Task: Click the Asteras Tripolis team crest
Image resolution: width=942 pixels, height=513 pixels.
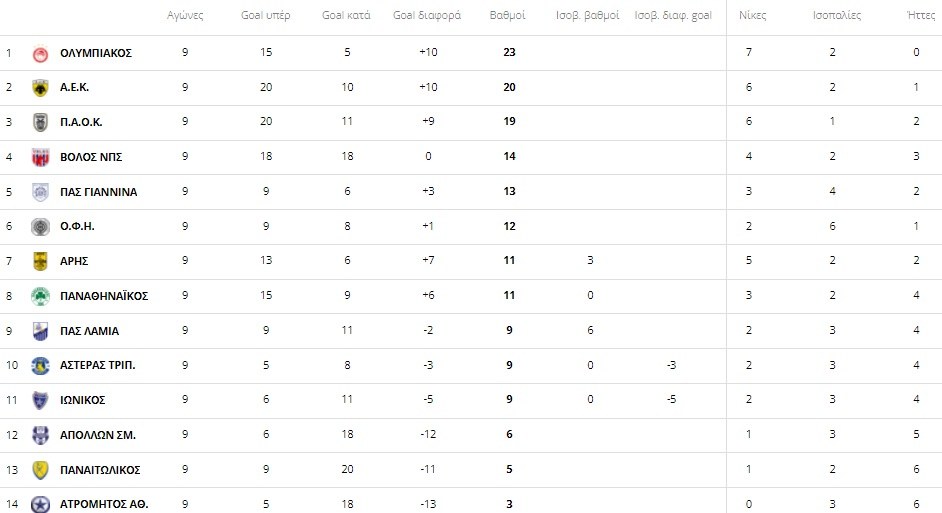Action: 40,365
